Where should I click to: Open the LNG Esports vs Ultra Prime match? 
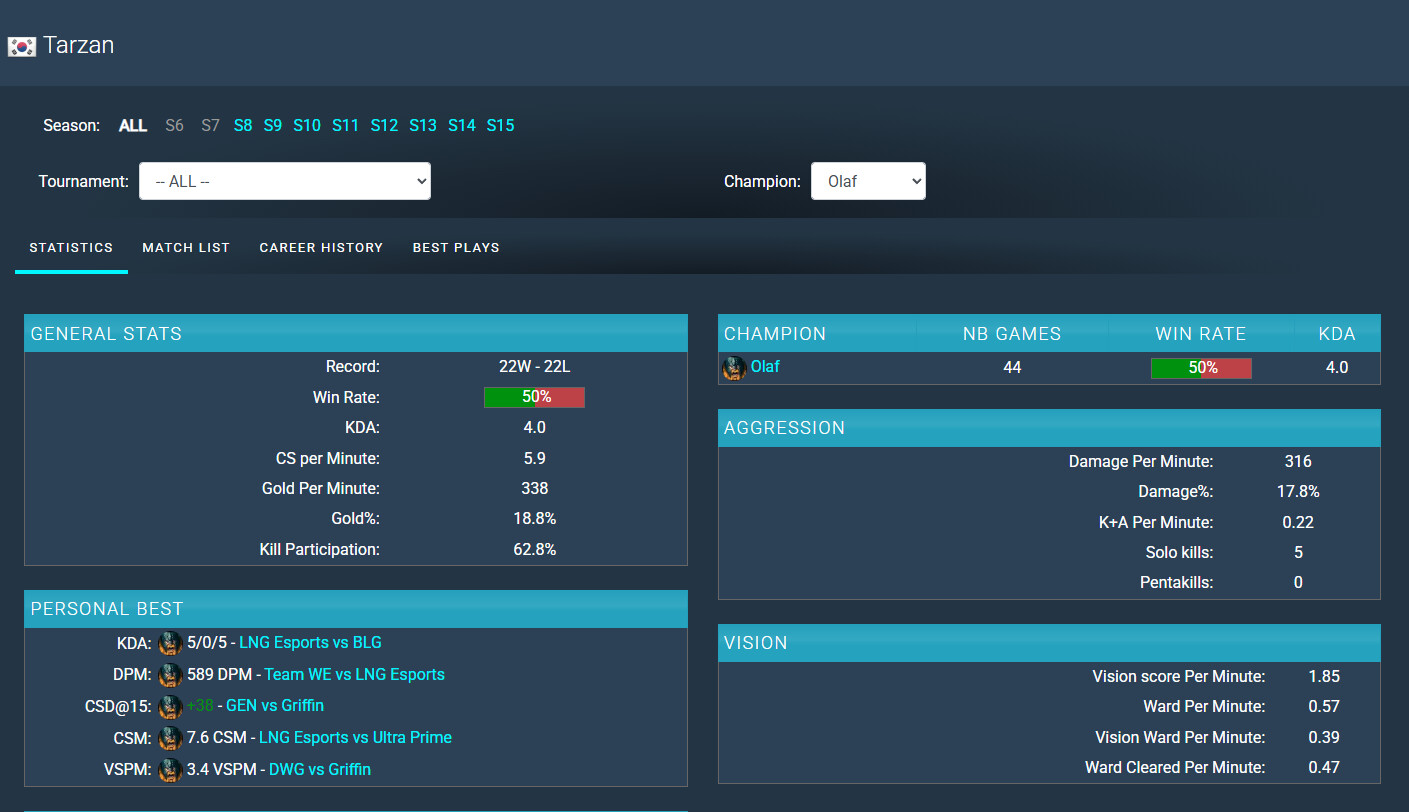point(355,737)
